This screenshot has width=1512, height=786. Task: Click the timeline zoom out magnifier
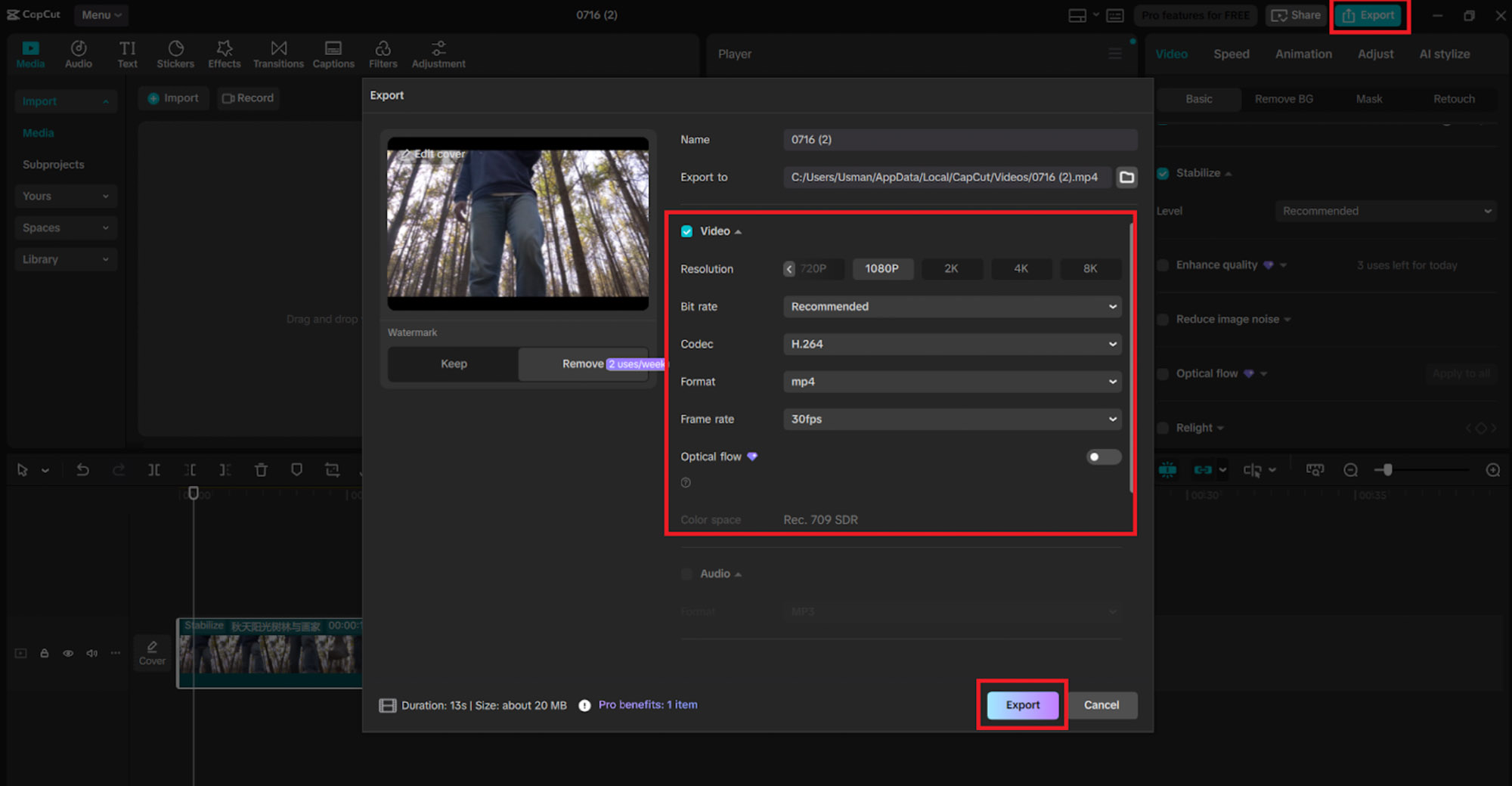[x=1351, y=470]
